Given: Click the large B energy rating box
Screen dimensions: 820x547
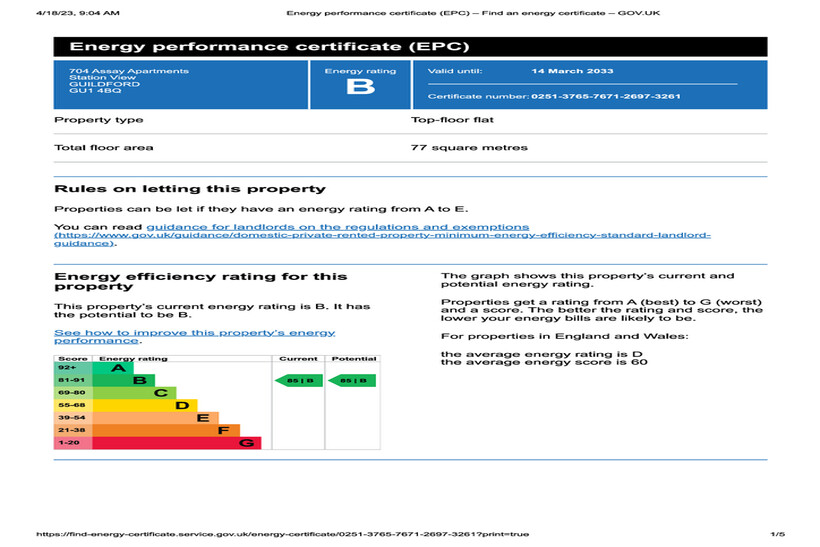Looking at the screenshot, I should coord(360,85).
